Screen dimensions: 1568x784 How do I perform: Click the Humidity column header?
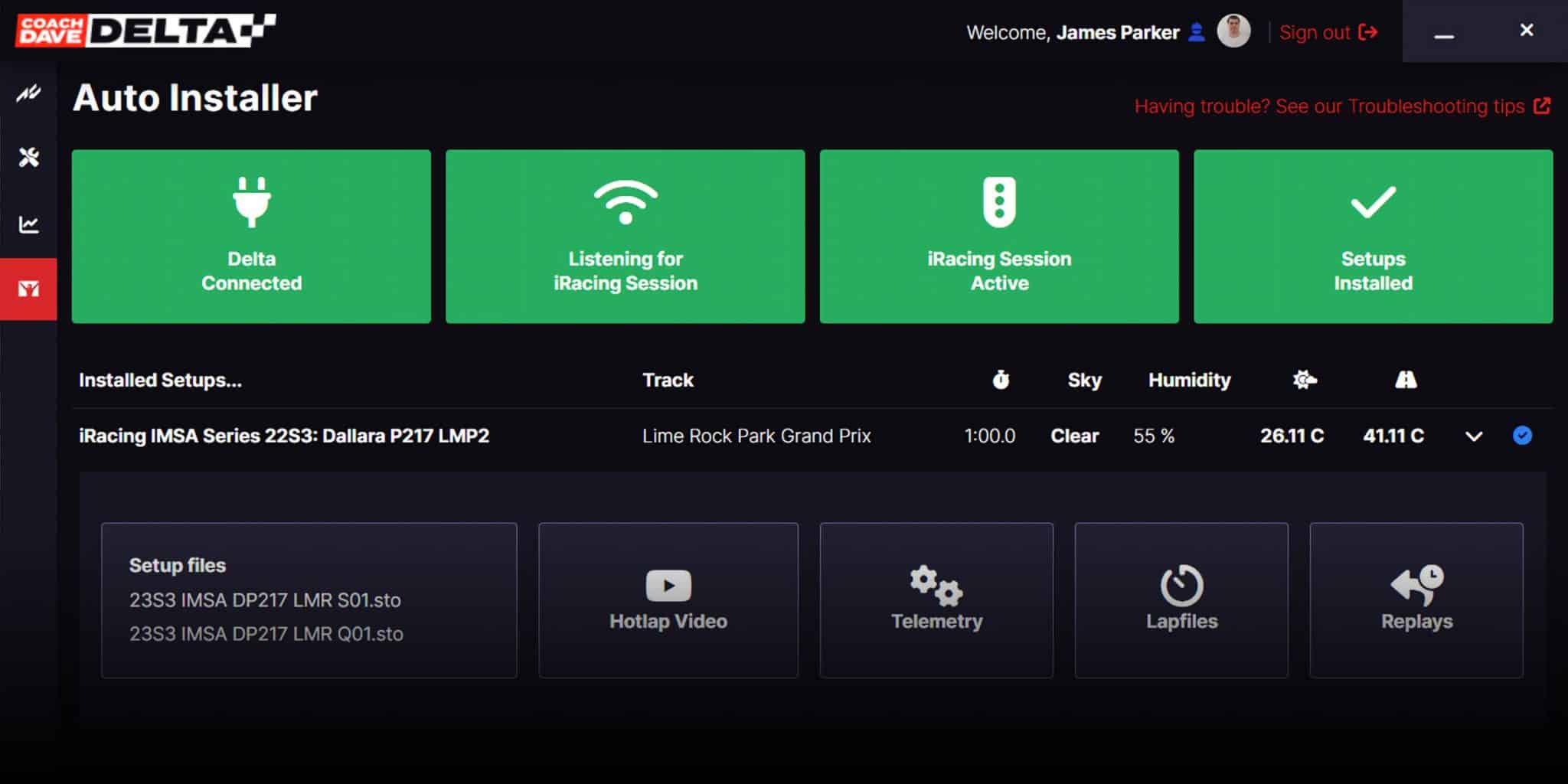click(1189, 381)
